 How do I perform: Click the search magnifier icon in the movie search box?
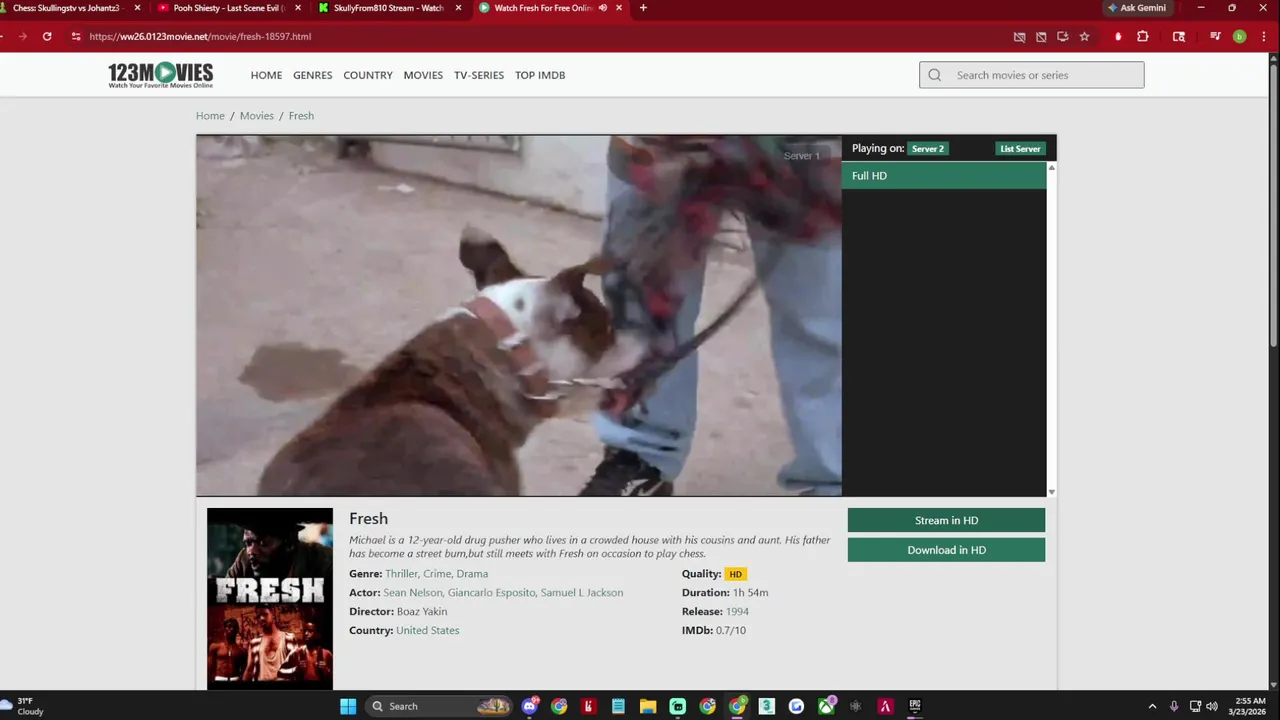(x=935, y=75)
